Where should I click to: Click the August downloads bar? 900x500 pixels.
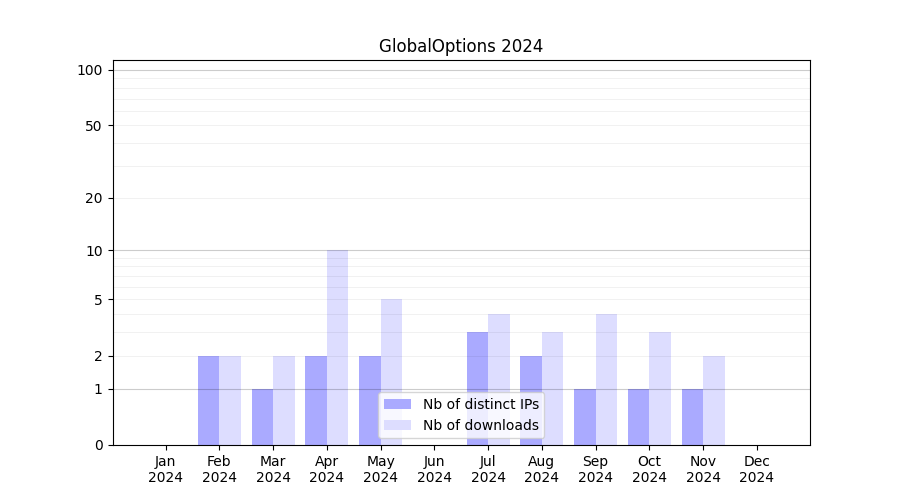pyautogui.click(x=552, y=388)
